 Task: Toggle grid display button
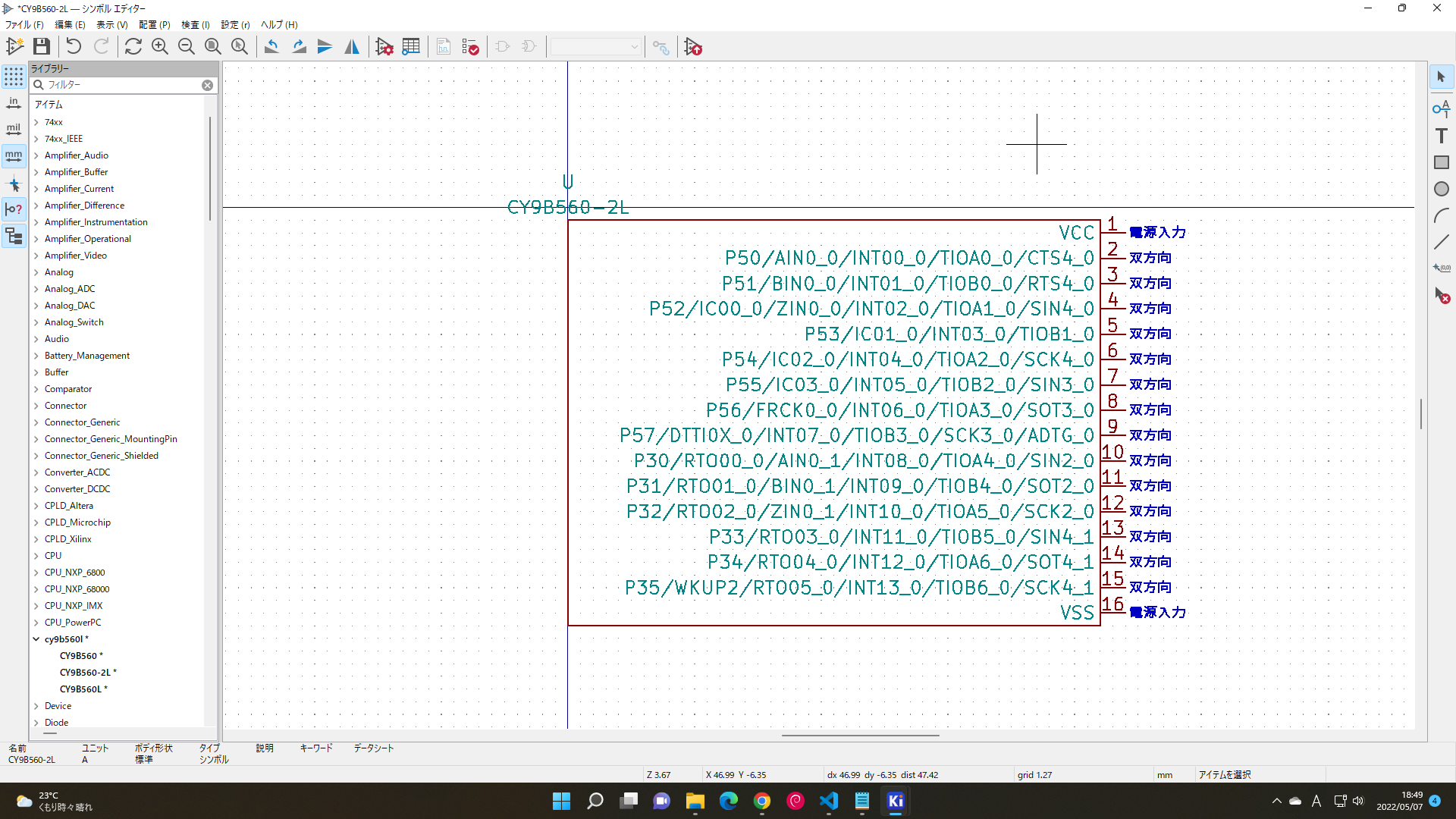tap(14, 77)
